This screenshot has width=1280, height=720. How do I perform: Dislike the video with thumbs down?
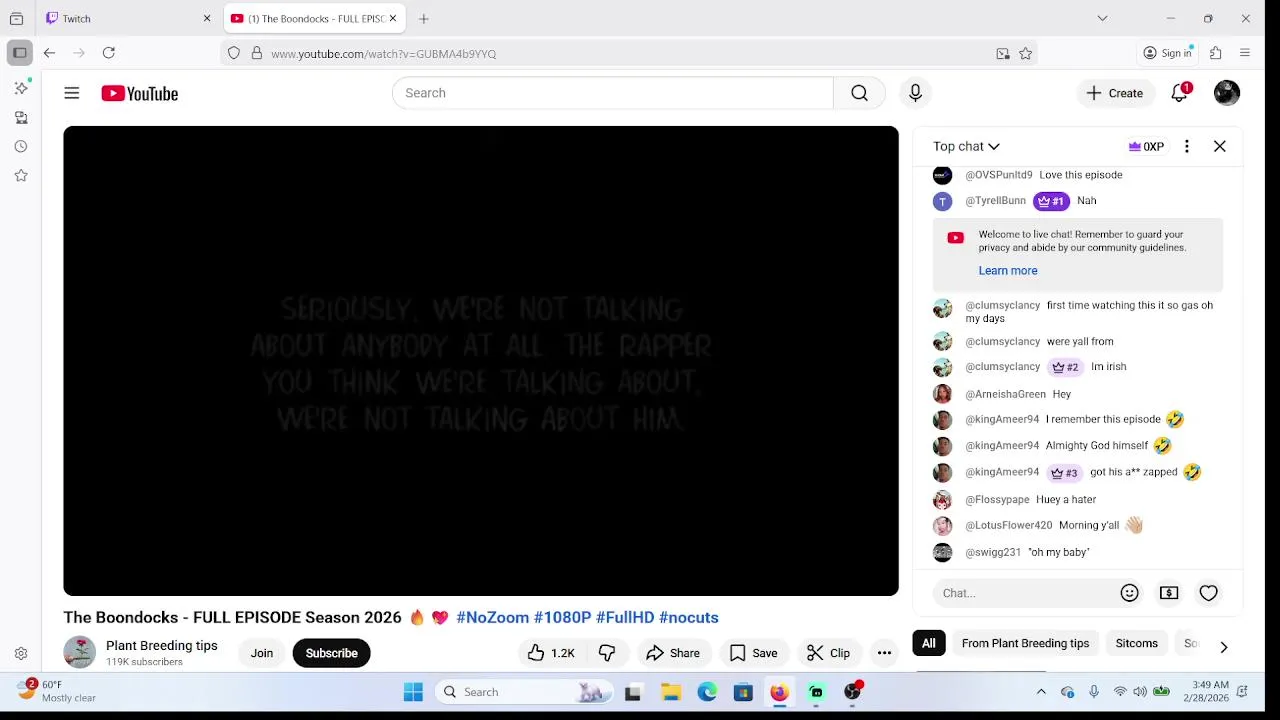[606, 653]
